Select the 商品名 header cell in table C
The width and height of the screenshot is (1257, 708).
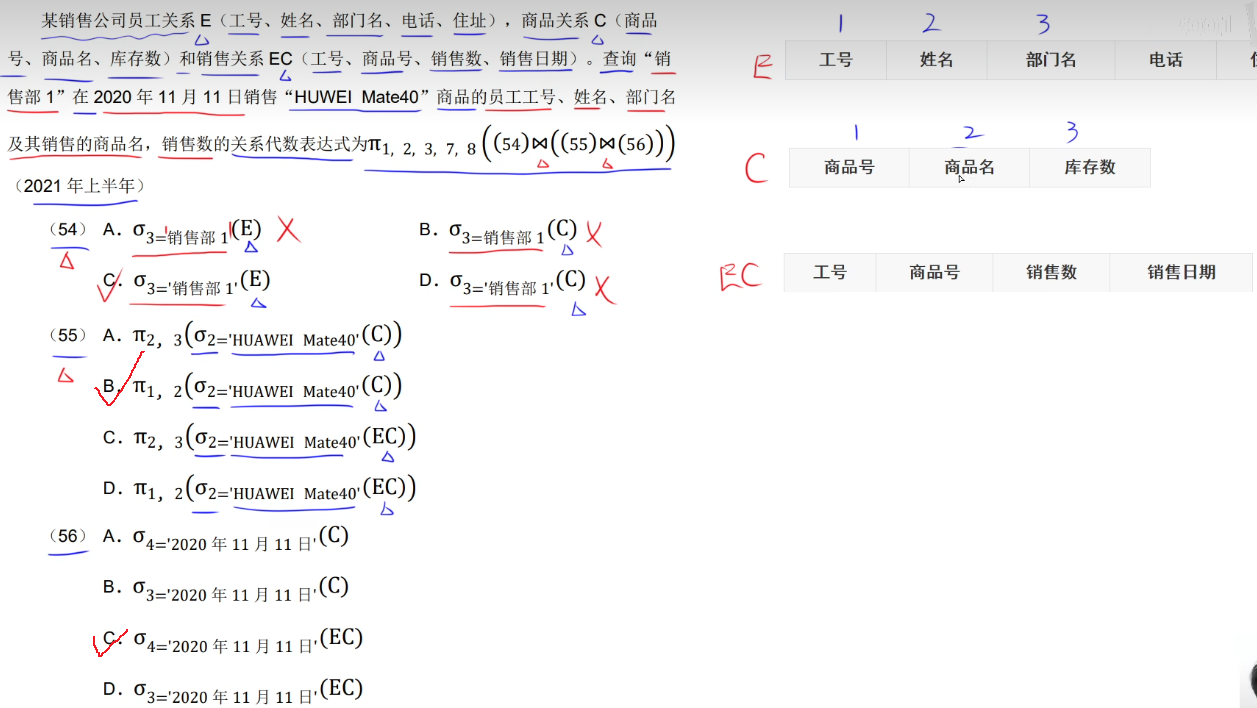click(x=969, y=168)
